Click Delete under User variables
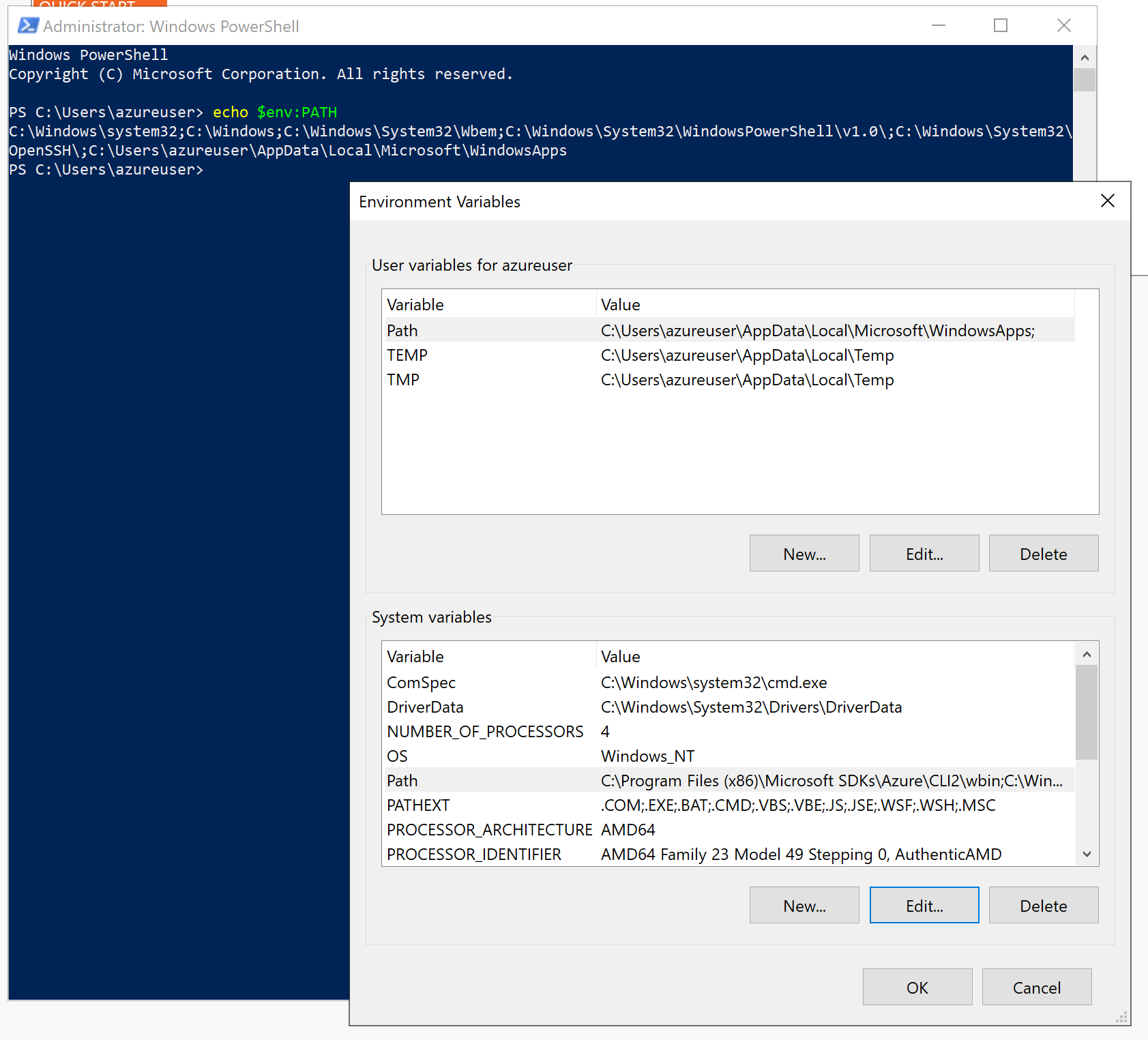 (1043, 553)
